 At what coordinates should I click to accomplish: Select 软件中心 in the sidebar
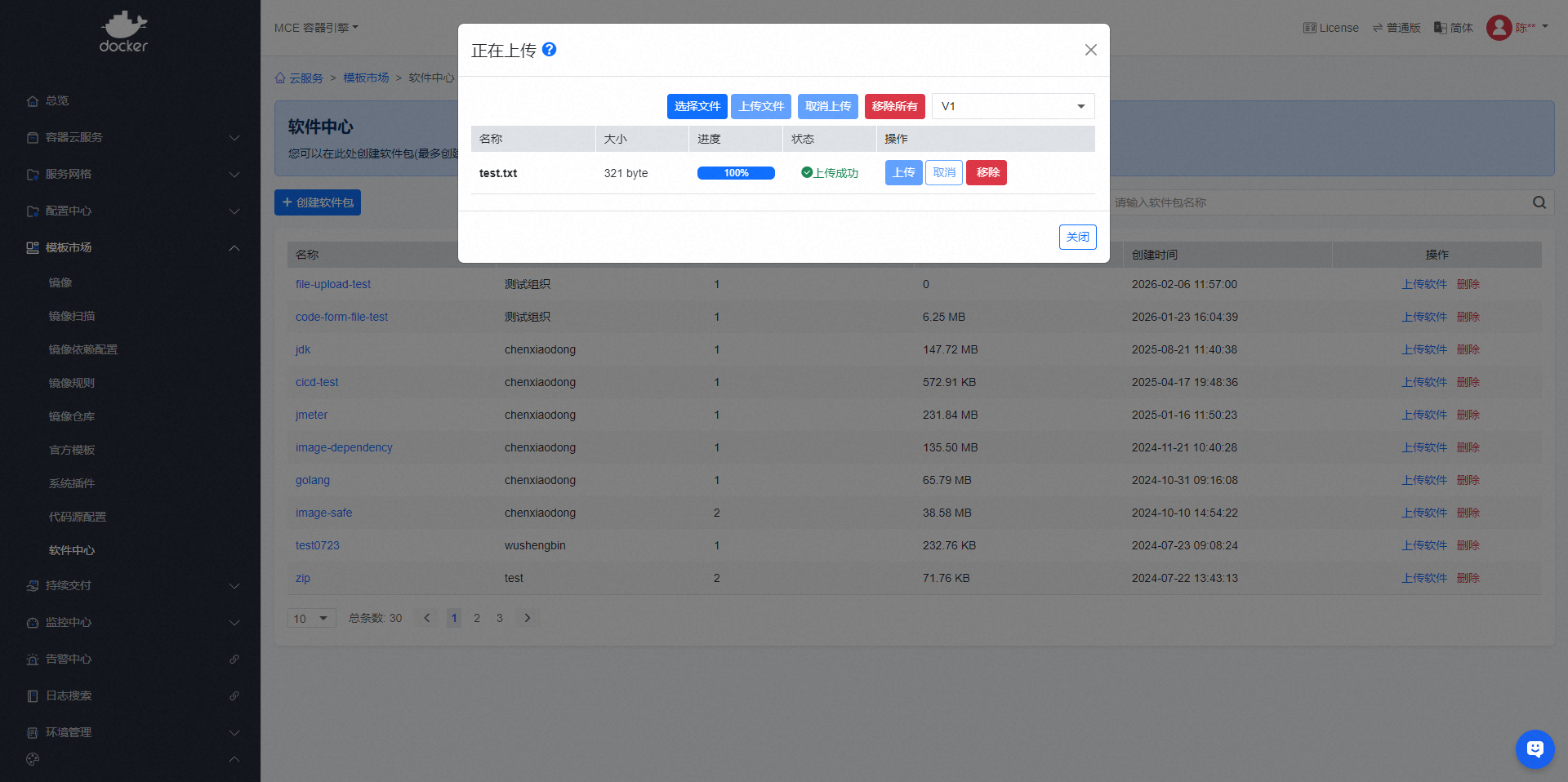click(72, 550)
